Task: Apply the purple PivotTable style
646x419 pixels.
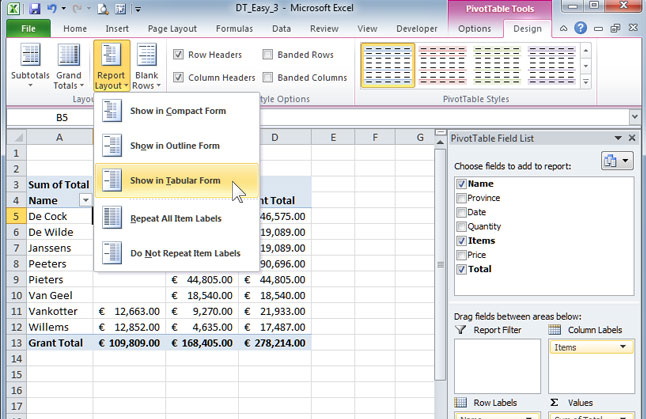Action: (552, 66)
